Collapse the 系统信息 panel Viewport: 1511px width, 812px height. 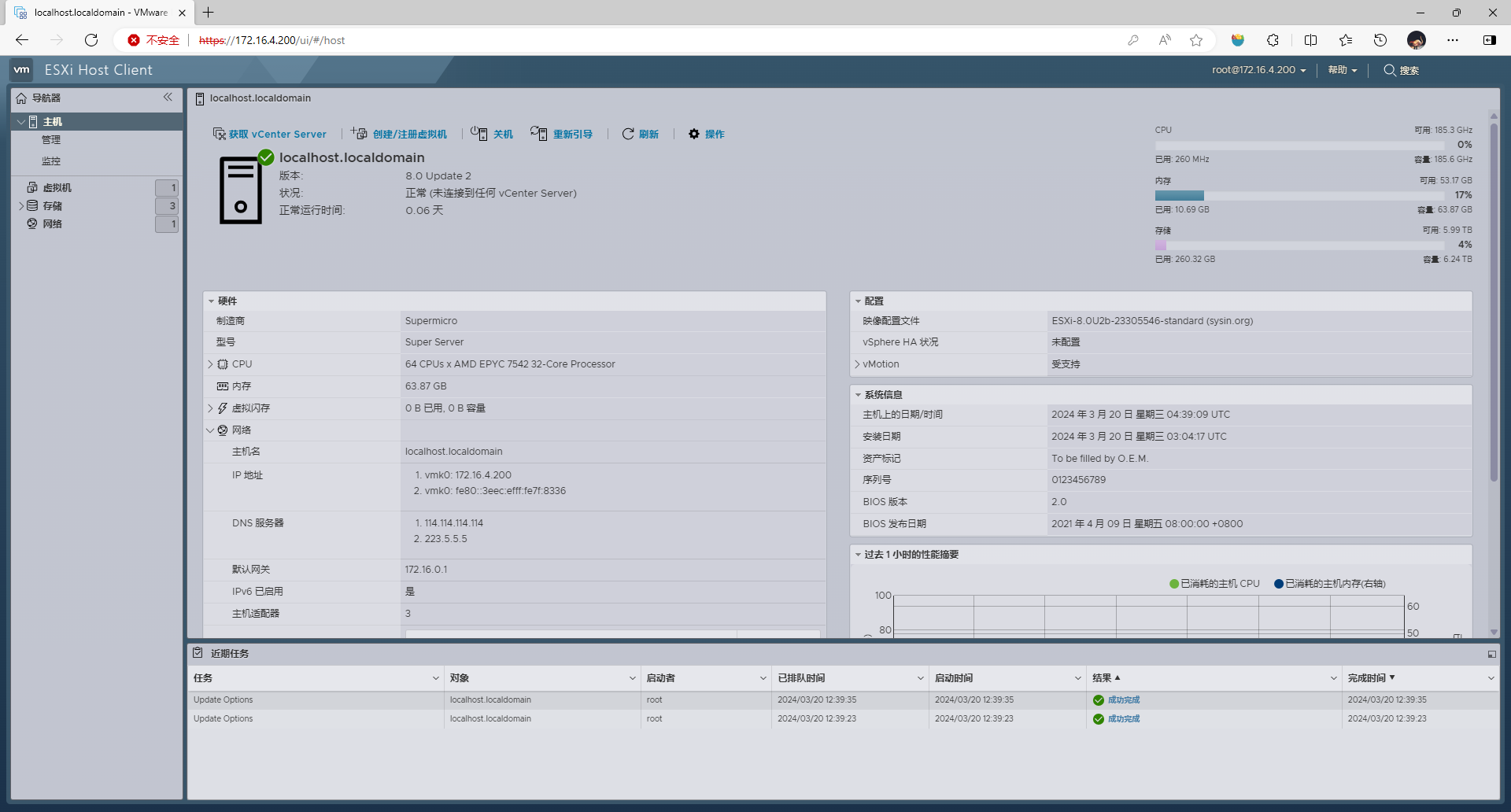pyautogui.click(x=858, y=395)
